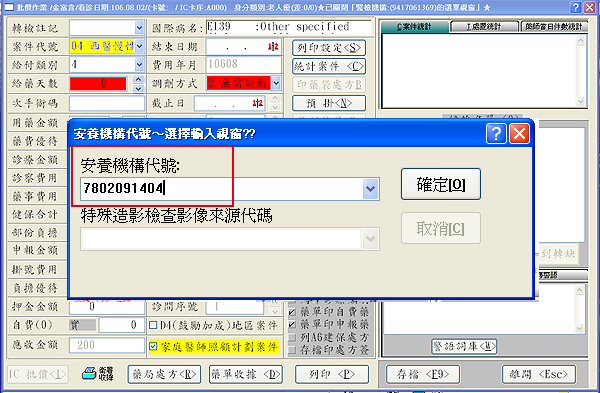Click the main window help icon

[575, 7]
